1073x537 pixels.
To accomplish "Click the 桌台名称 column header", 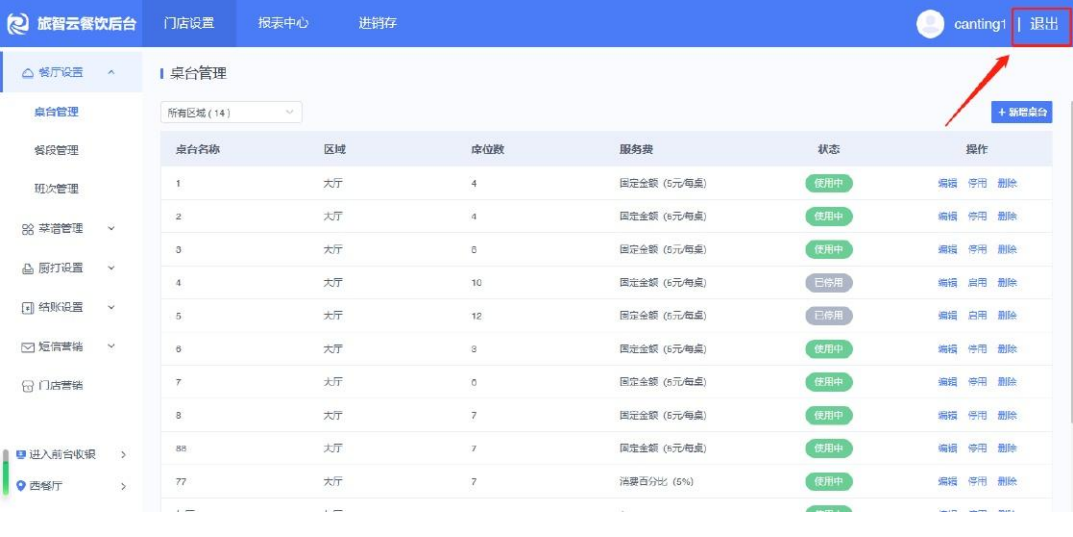I will click(x=198, y=149).
